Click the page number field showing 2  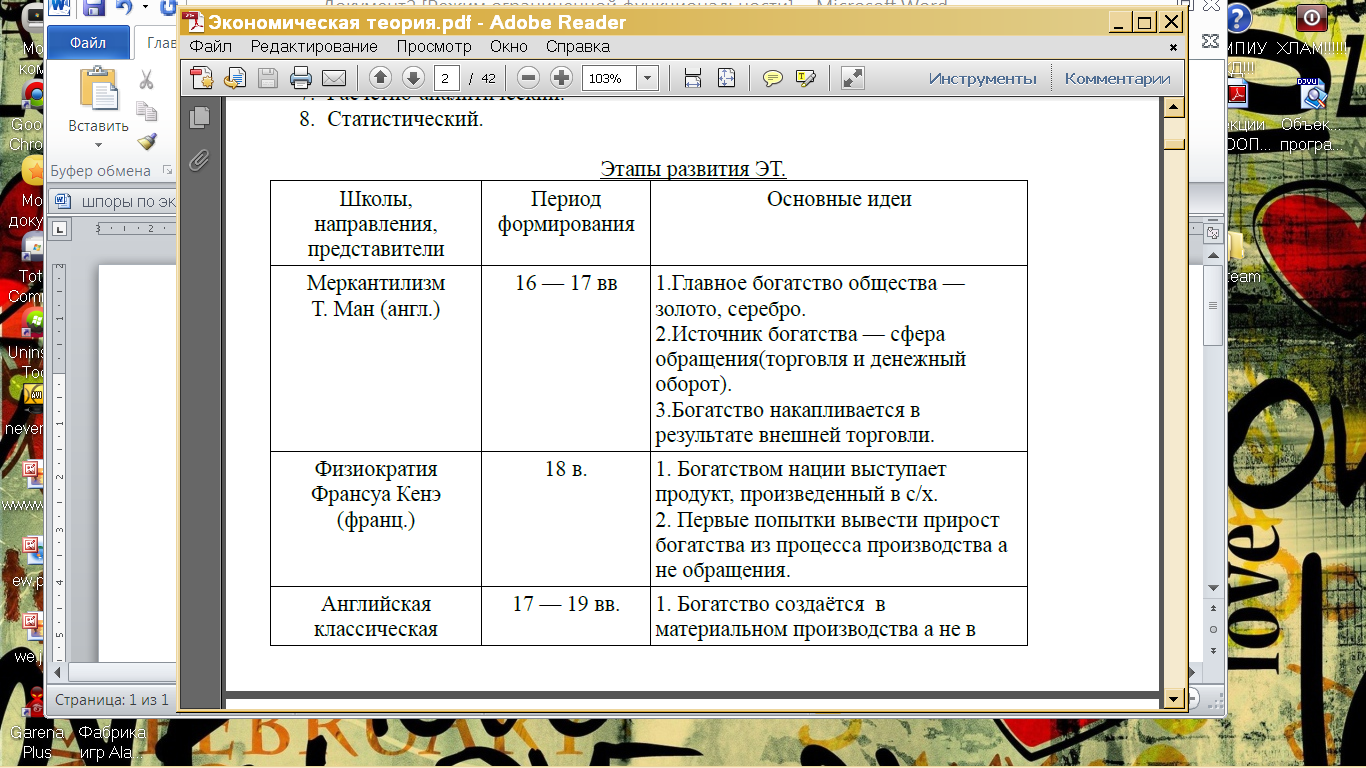coord(447,78)
